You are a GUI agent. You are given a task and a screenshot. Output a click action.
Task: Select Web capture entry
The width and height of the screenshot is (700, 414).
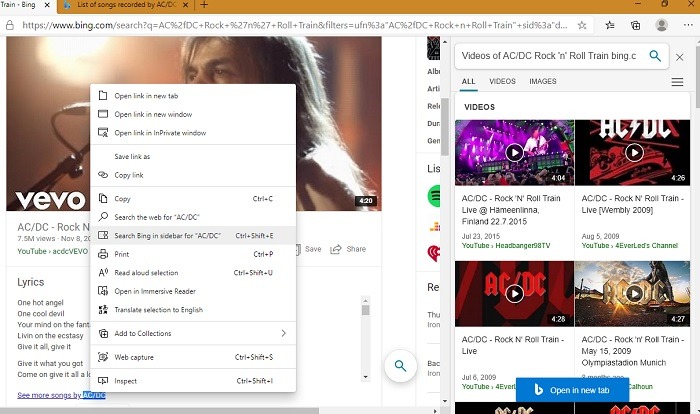pyautogui.click(x=193, y=357)
